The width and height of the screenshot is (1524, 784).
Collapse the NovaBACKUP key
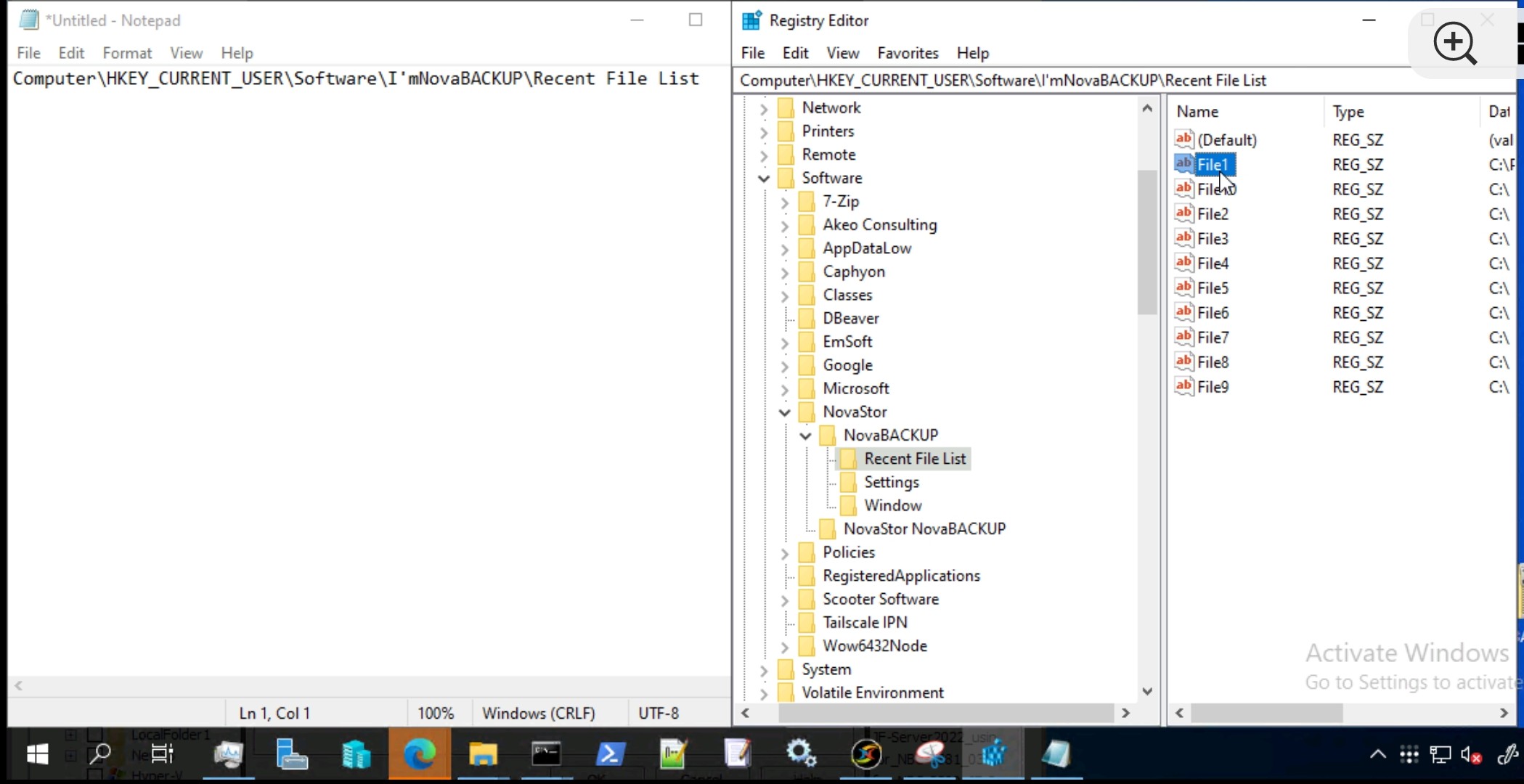point(805,436)
